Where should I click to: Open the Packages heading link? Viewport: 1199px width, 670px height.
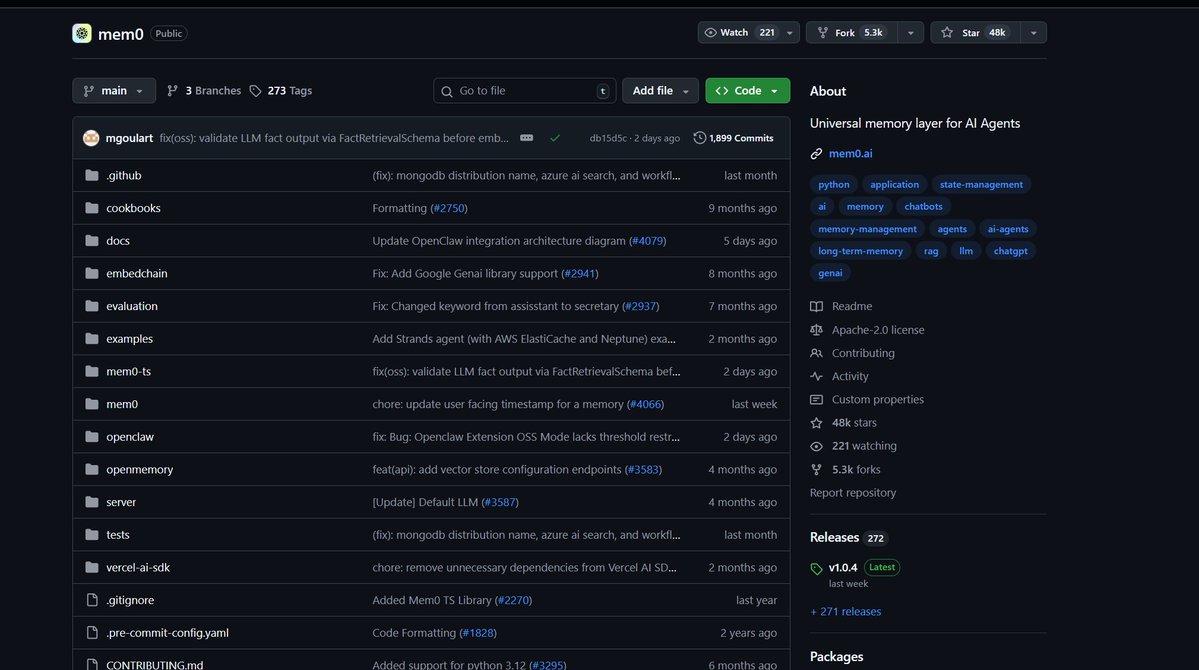pos(836,656)
